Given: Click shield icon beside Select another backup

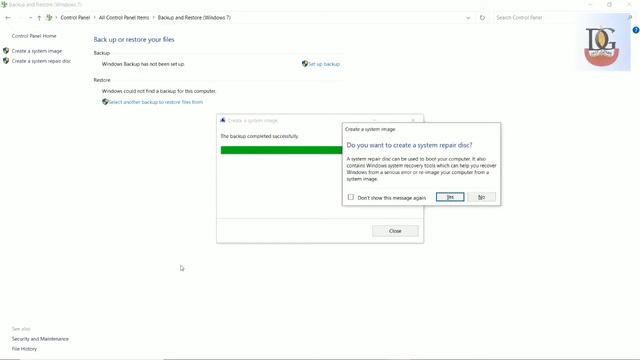Looking at the screenshot, I should pos(105,102).
